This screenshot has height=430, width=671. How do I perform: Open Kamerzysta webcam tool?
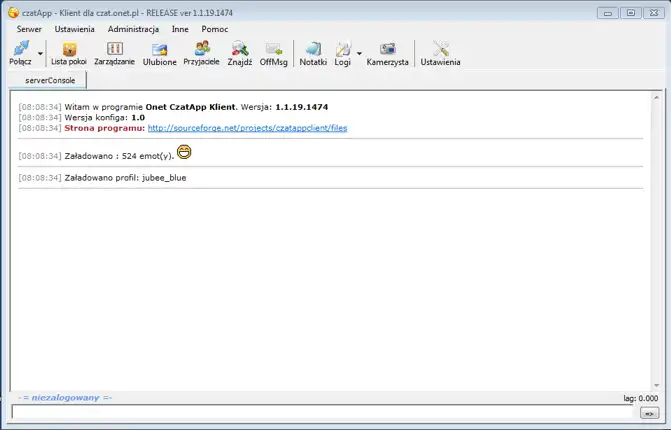coord(388,53)
